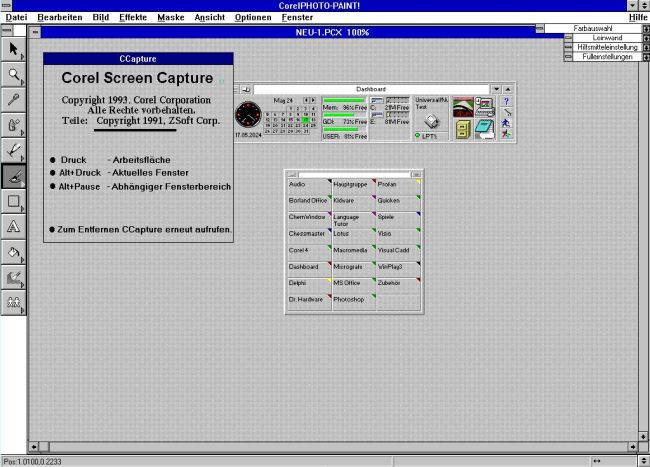650x467 pixels.
Task: Click the cyan notepad Dashboard icon
Action: click(x=485, y=129)
